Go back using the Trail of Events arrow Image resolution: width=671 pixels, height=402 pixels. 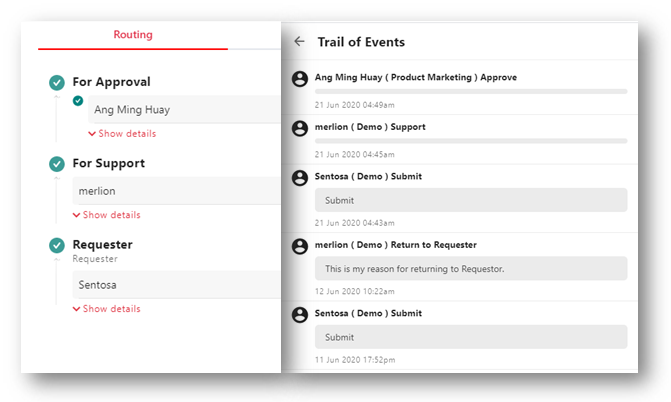(x=300, y=42)
